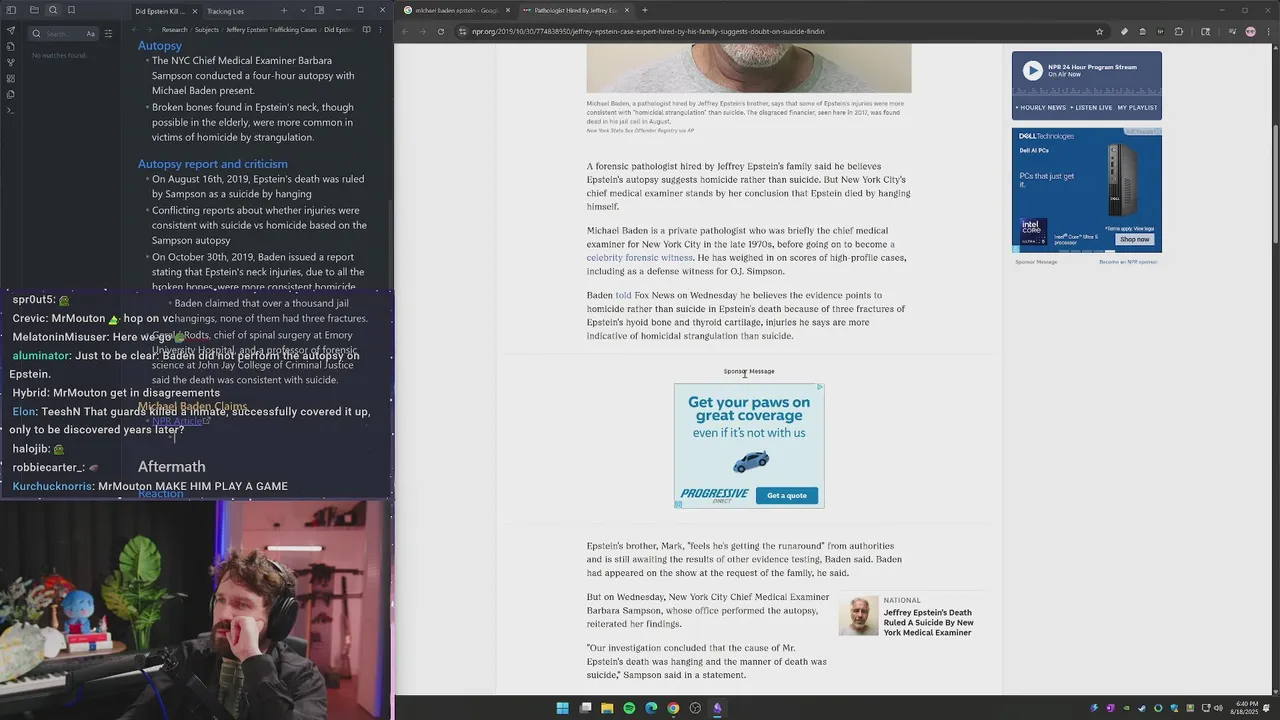Open Spotify from the taskbar

tap(629, 708)
